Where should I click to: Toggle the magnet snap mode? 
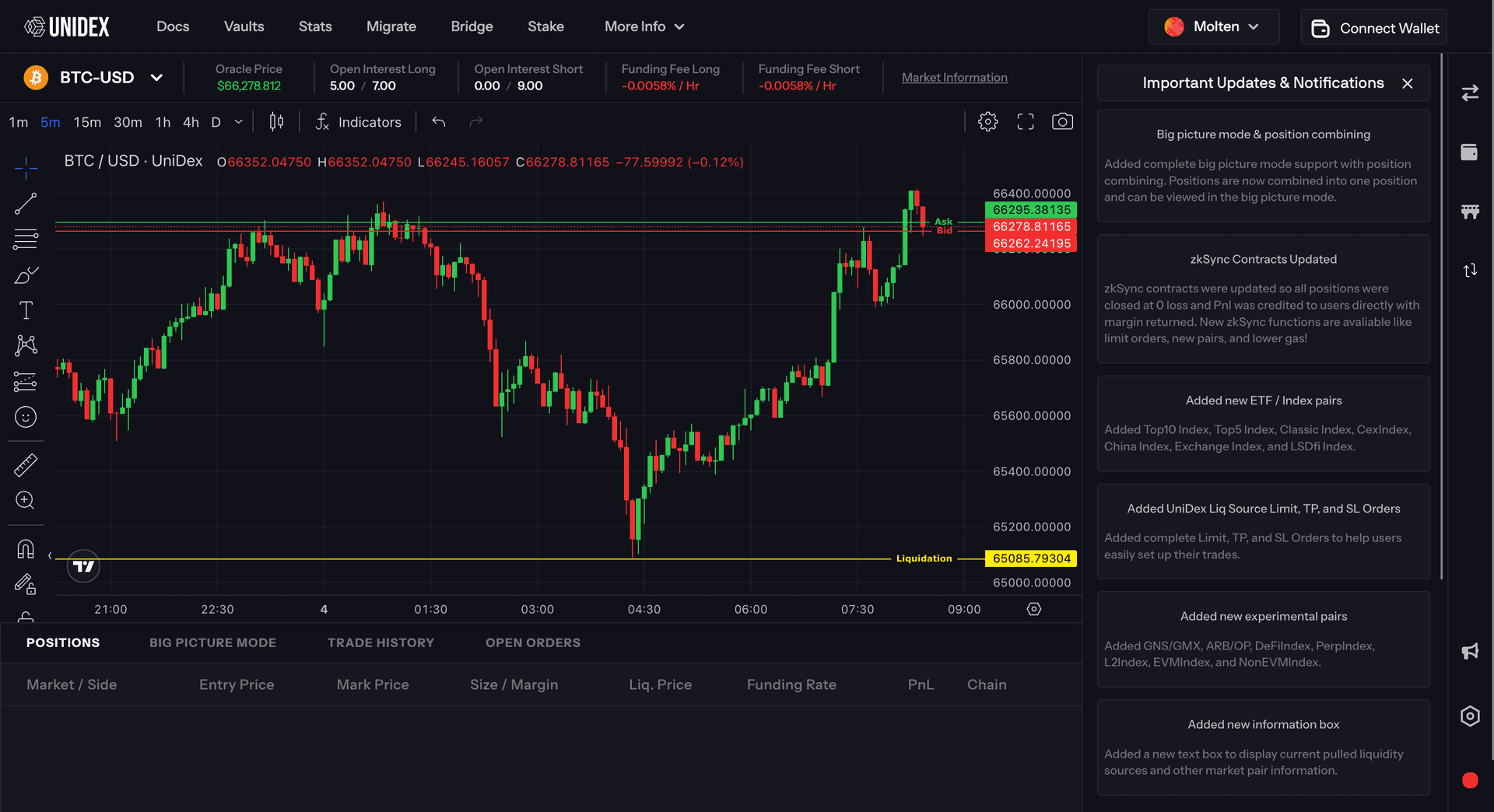tap(26, 549)
